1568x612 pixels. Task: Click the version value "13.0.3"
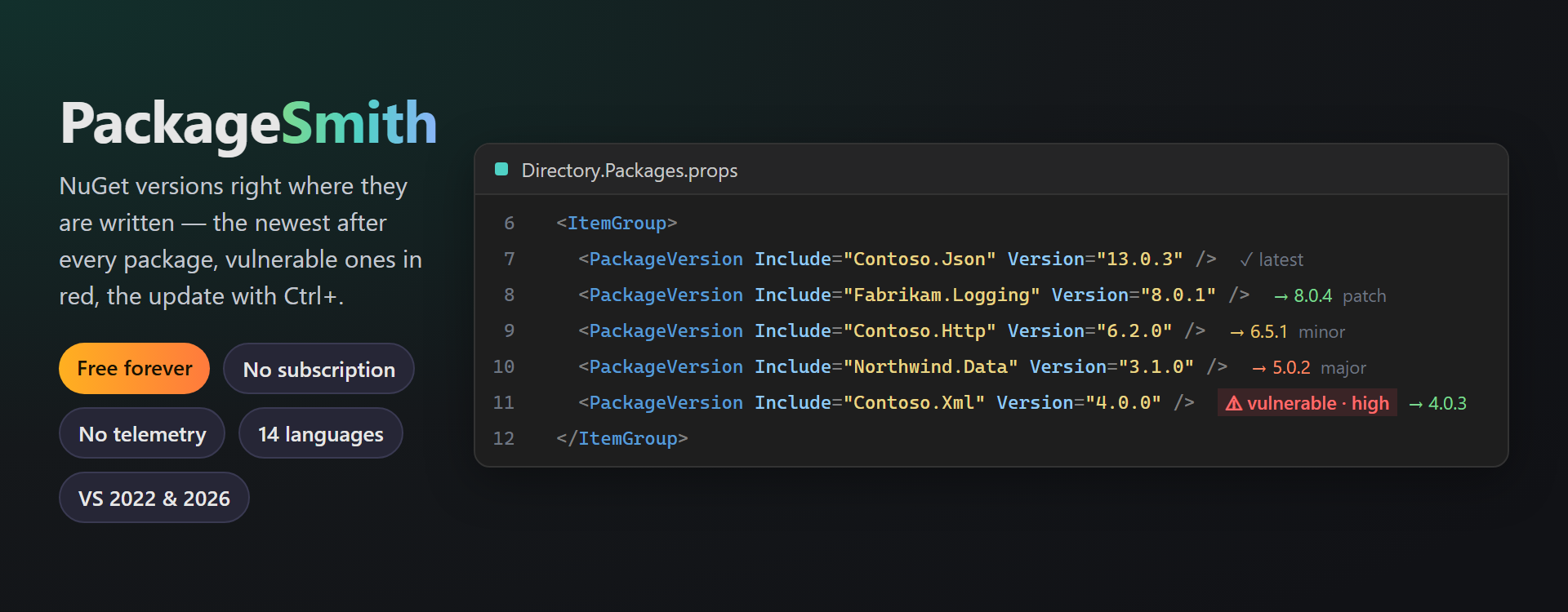click(x=1140, y=259)
